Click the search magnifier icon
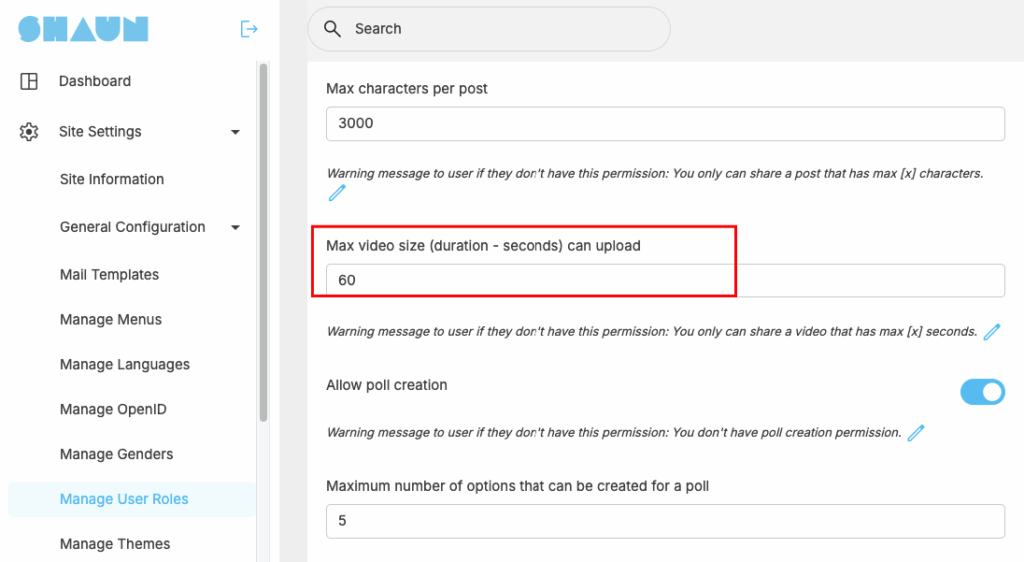Viewport: 1024px width, 562px height. coord(332,29)
